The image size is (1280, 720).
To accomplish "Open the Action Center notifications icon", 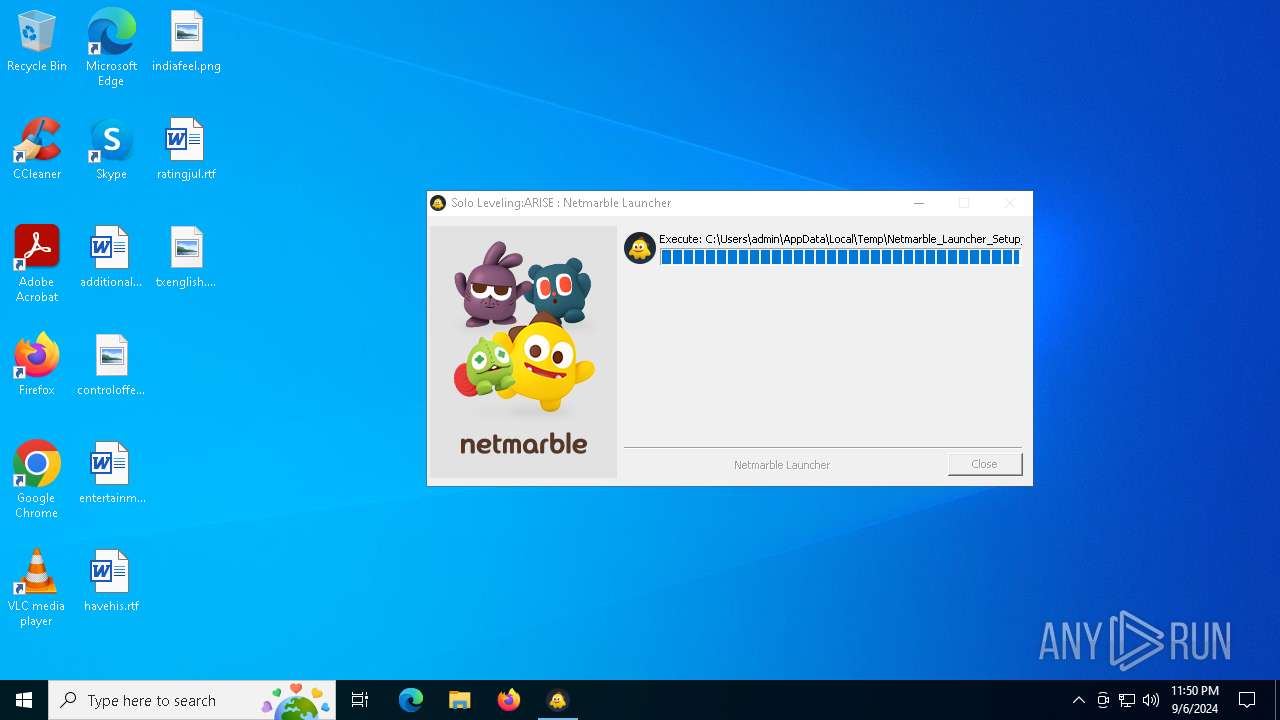I will [1247, 700].
